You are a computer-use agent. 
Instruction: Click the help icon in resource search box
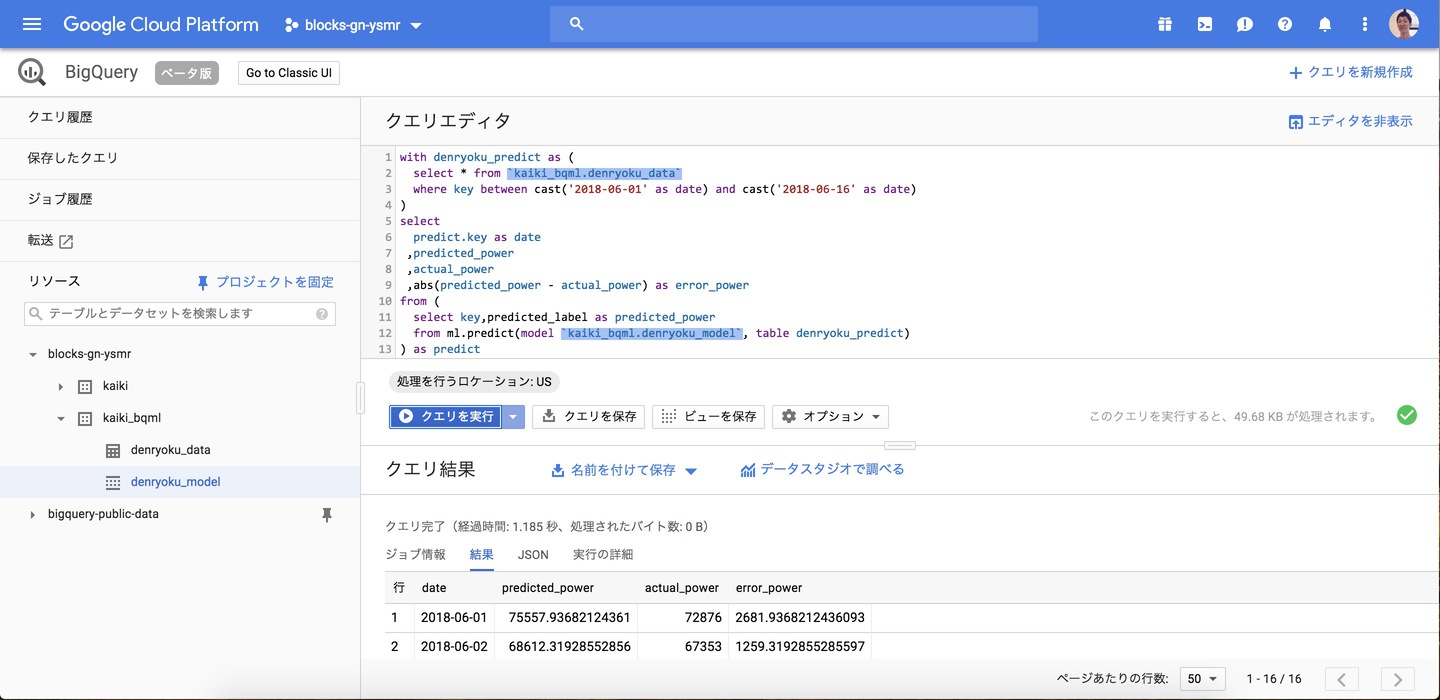coord(322,314)
